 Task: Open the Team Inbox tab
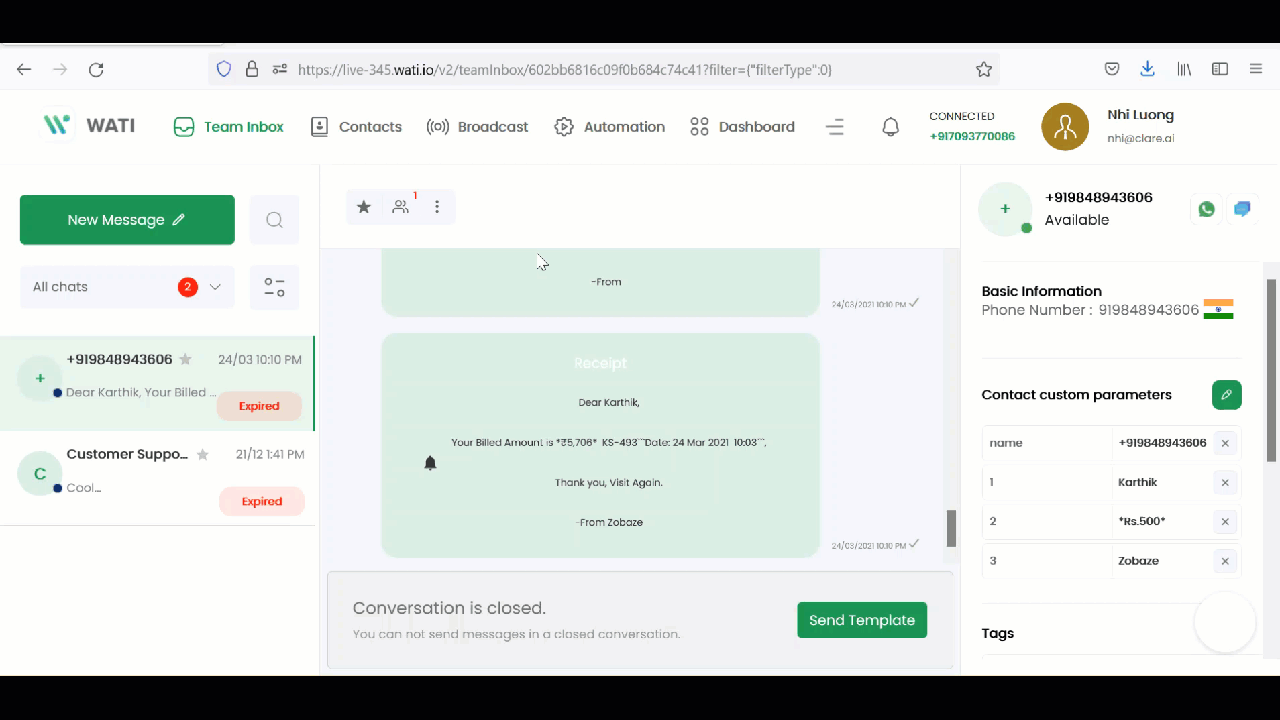228,127
